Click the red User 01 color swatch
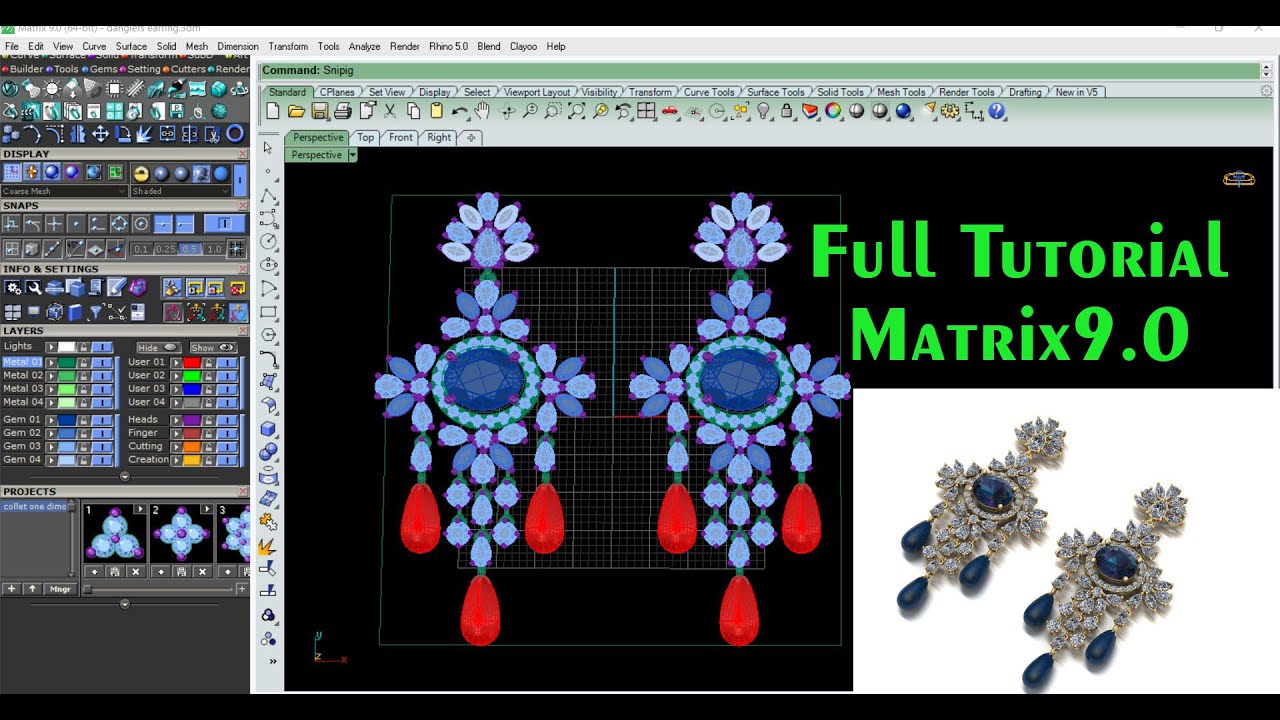 click(x=192, y=362)
